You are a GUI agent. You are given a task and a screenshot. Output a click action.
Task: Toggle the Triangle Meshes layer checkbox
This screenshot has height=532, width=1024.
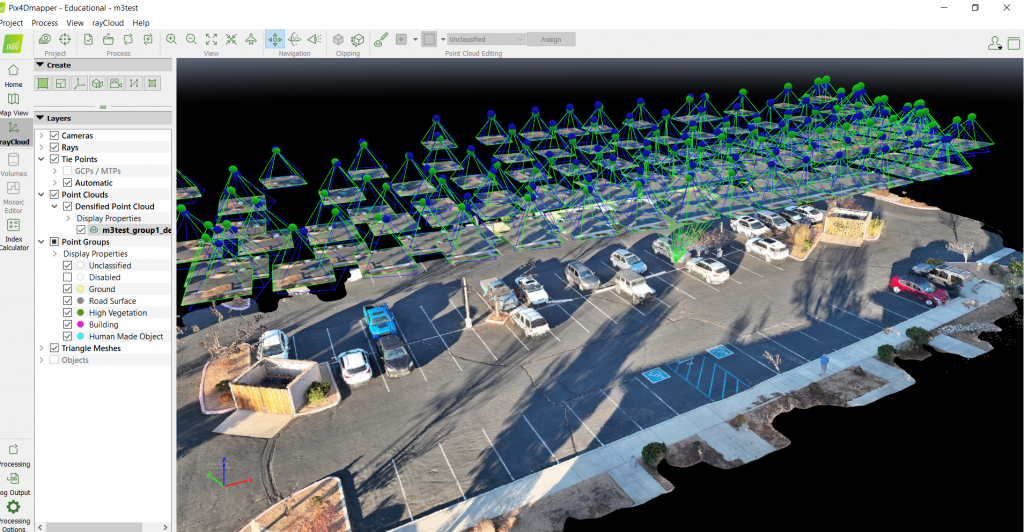pyautogui.click(x=54, y=348)
